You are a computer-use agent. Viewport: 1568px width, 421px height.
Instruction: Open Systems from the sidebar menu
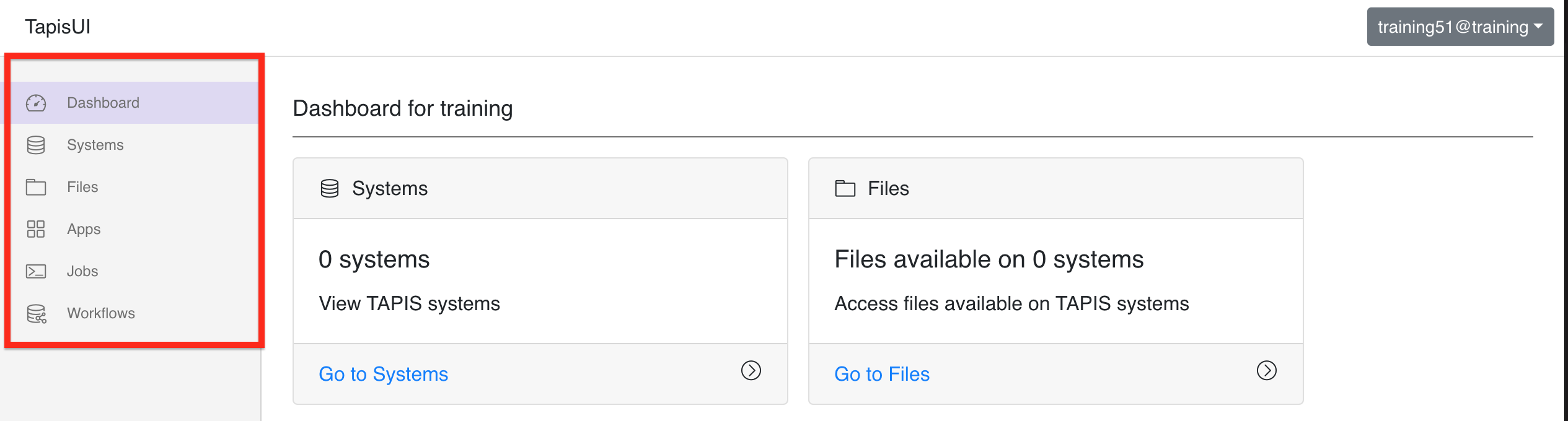tap(131, 145)
